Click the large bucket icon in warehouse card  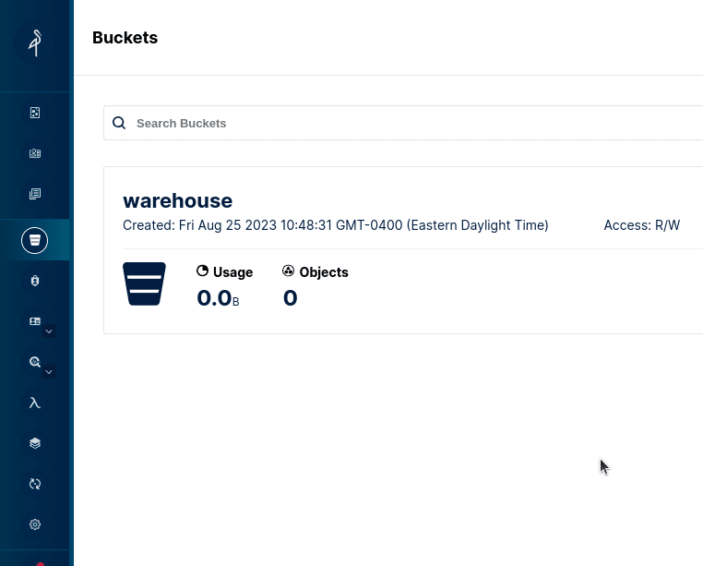pyautogui.click(x=144, y=284)
